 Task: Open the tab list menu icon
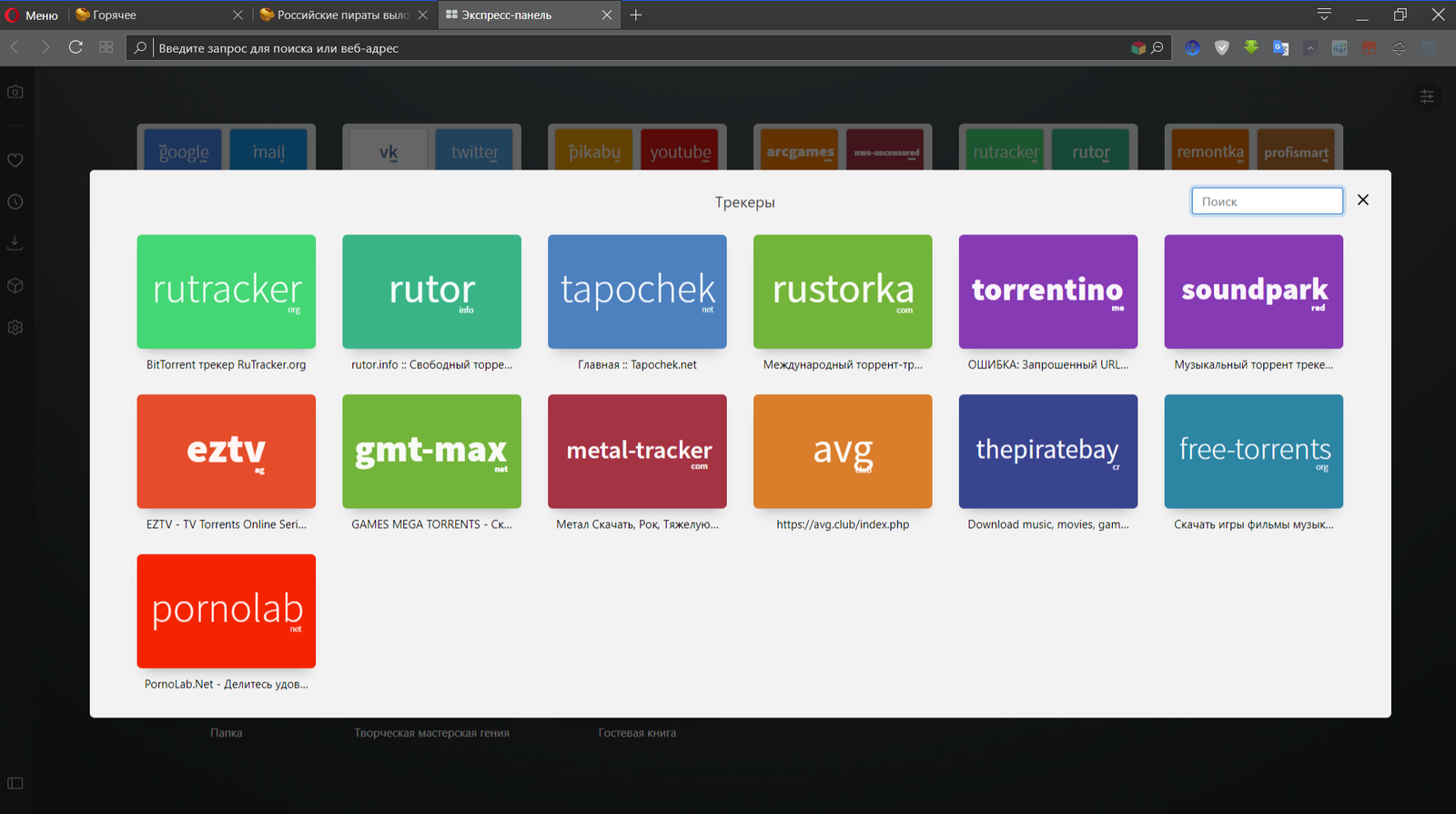point(1324,15)
